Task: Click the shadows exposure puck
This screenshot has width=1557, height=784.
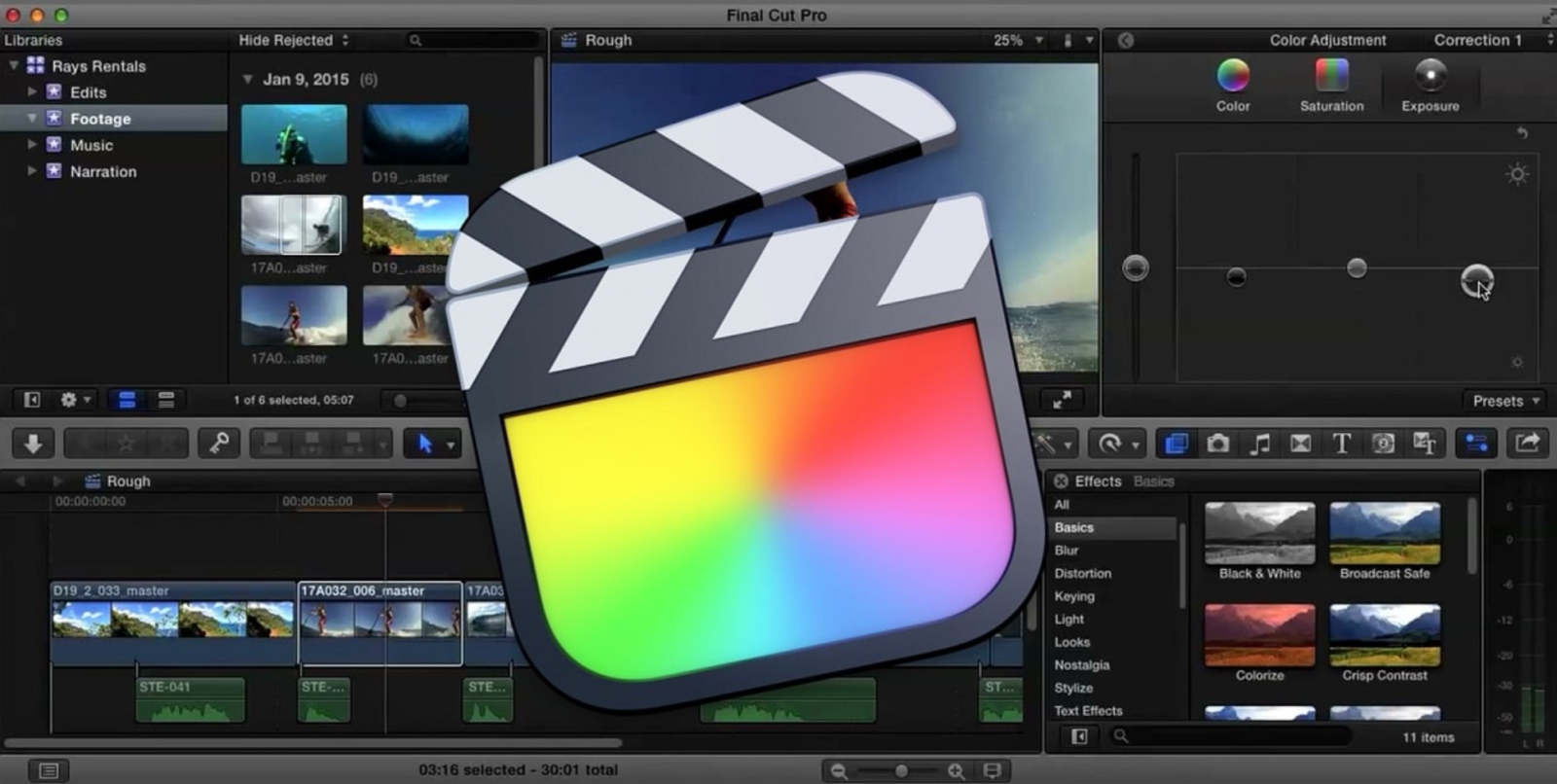Action: point(1236,277)
